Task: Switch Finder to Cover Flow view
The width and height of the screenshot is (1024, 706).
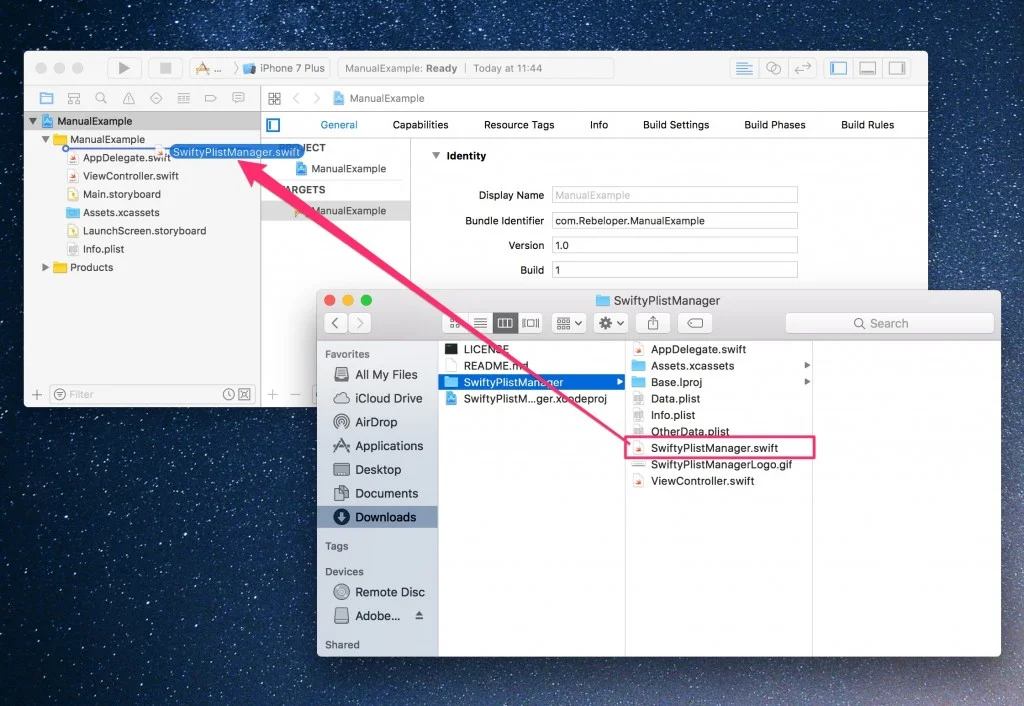Action: click(530, 323)
